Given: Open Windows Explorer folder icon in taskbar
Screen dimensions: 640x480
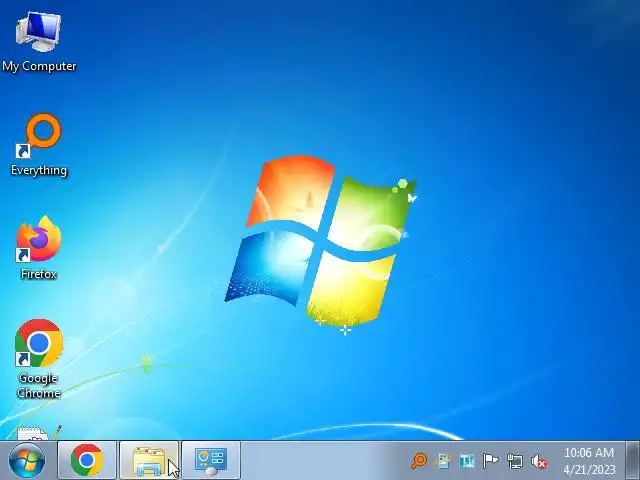Looking at the screenshot, I should coord(149,460).
